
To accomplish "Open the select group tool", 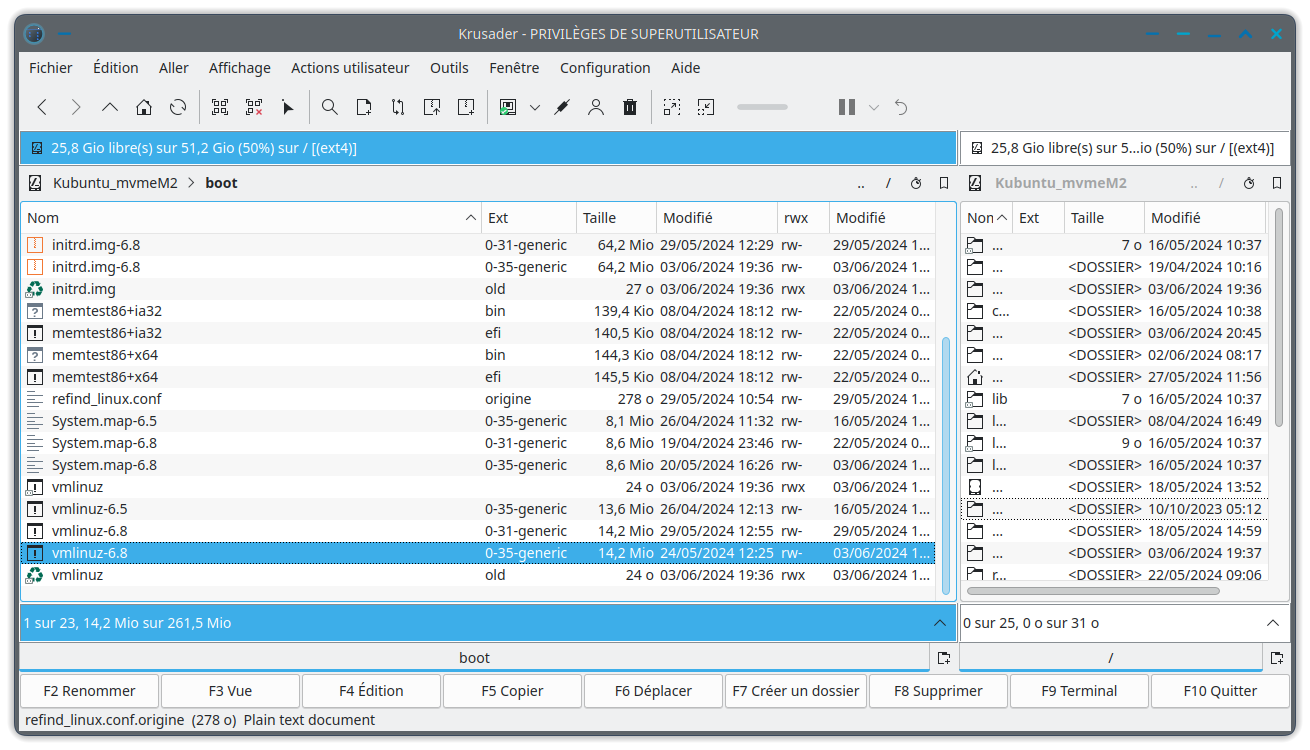I will tap(220, 107).
